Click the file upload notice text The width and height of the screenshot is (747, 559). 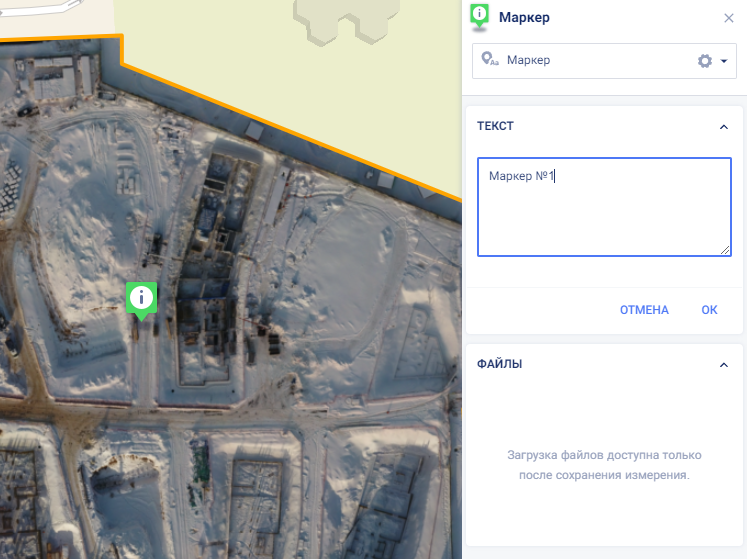pyautogui.click(x=604, y=465)
